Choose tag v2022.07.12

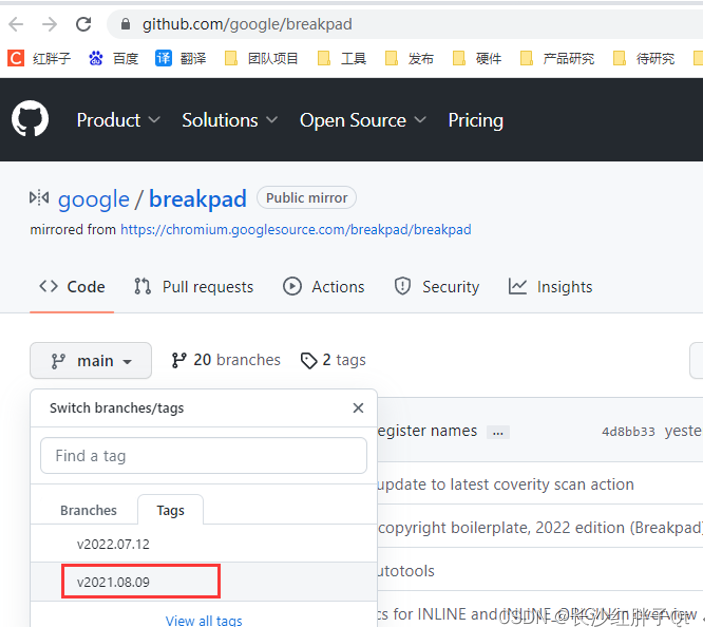click(204, 544)
